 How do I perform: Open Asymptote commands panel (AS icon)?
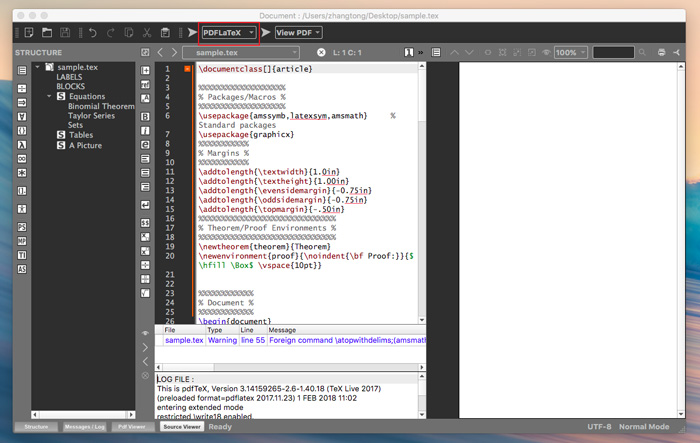tap(22, 269)
